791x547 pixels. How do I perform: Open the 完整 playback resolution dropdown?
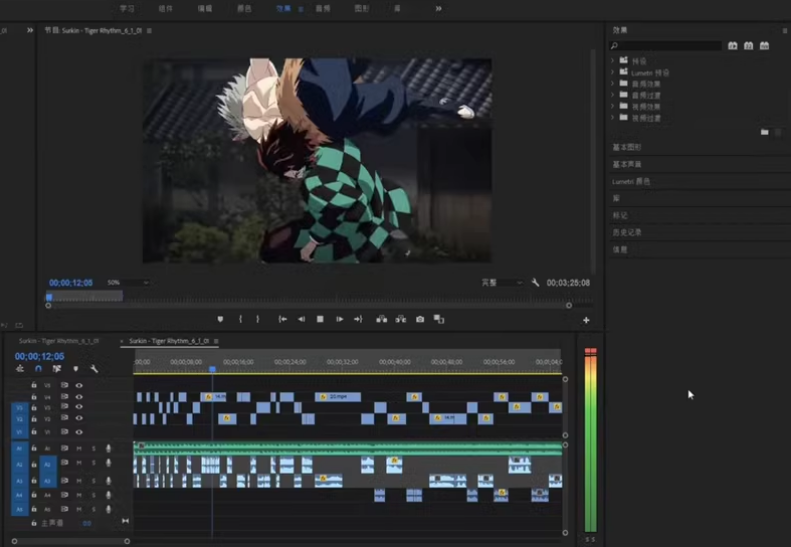coord(502,283)
